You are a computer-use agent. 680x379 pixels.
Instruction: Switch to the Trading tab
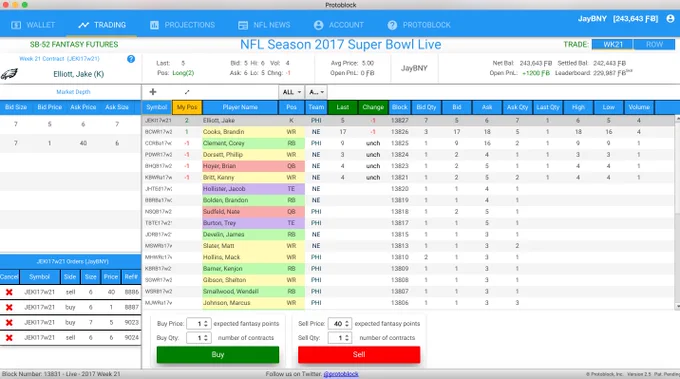[x=102, y=25]
